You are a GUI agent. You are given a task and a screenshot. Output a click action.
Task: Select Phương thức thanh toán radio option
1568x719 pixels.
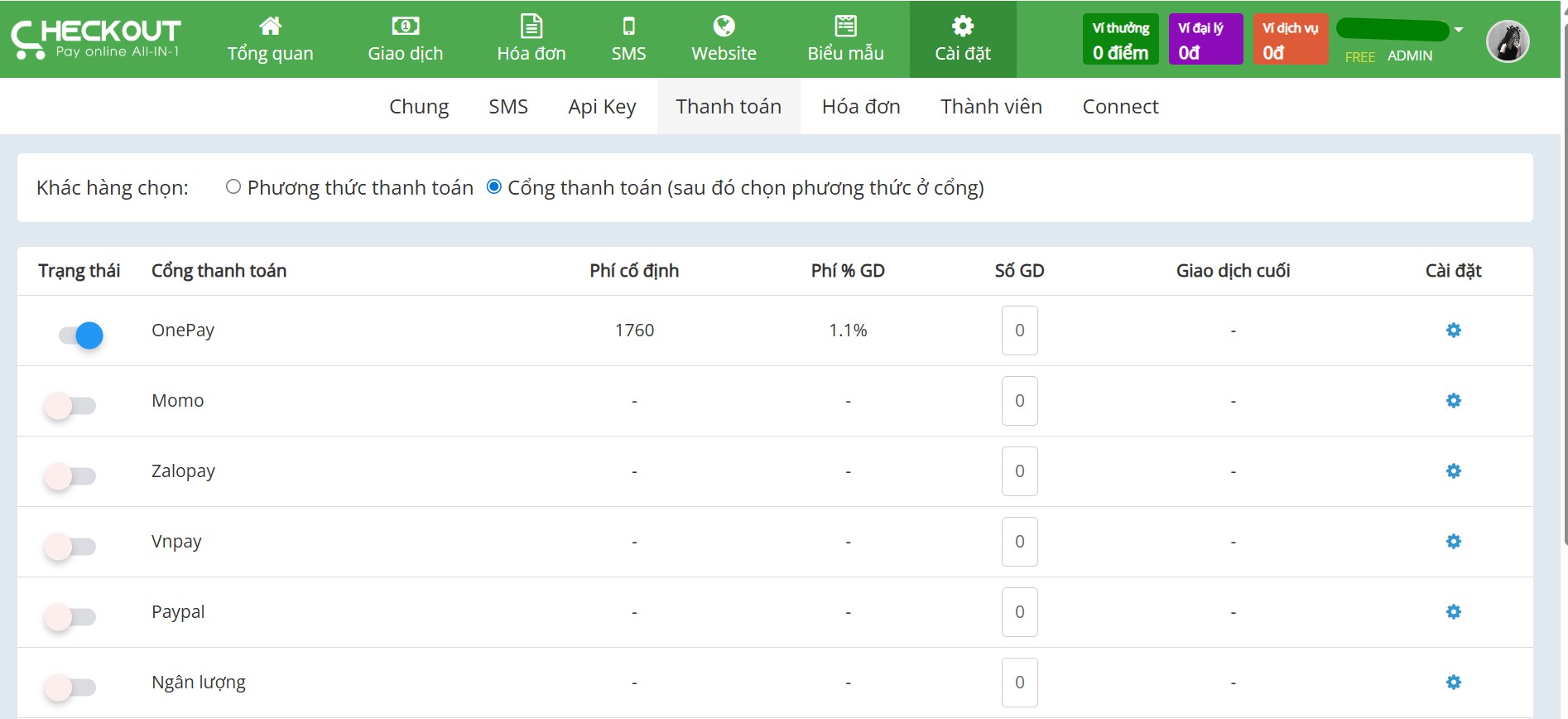coord(233,187)
